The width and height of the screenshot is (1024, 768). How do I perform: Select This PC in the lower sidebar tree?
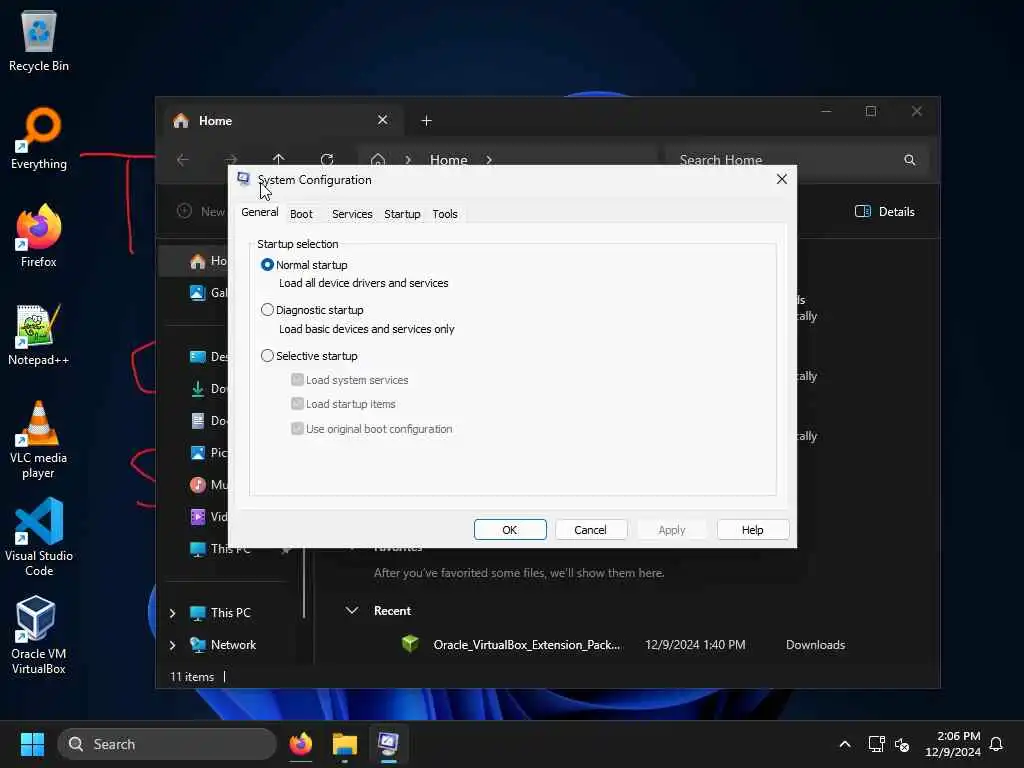[231, 613]
